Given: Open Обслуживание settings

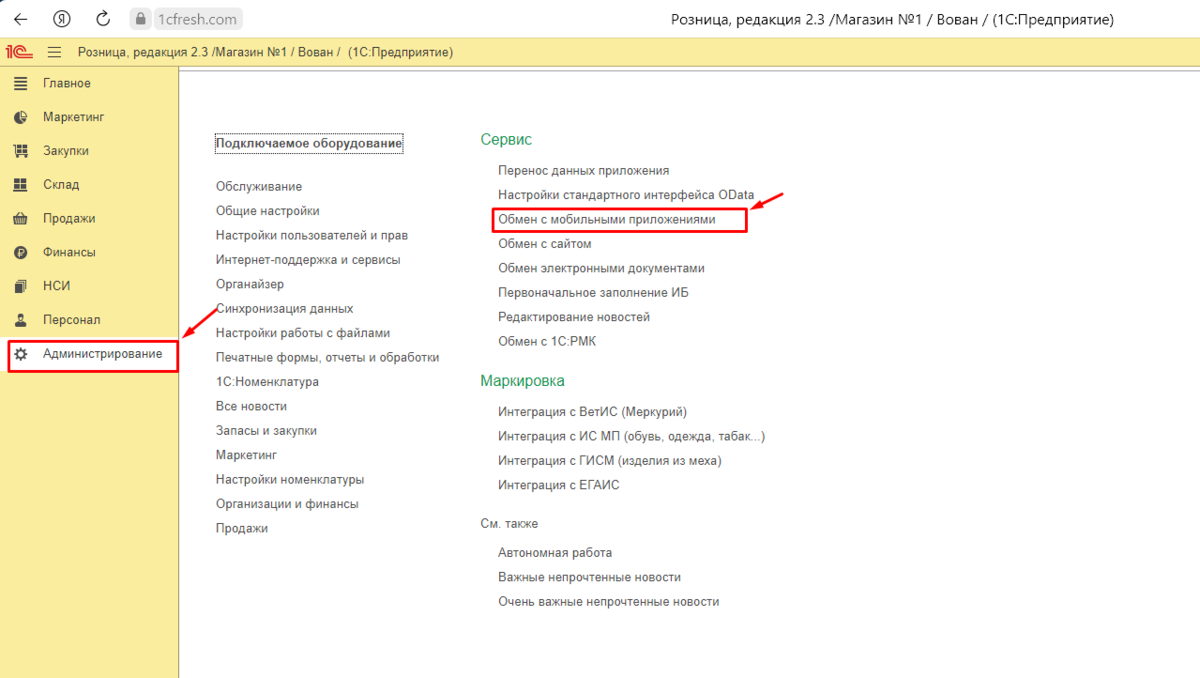Looking at the screenshot, I should pyautogui.click(x=259, y=186).
